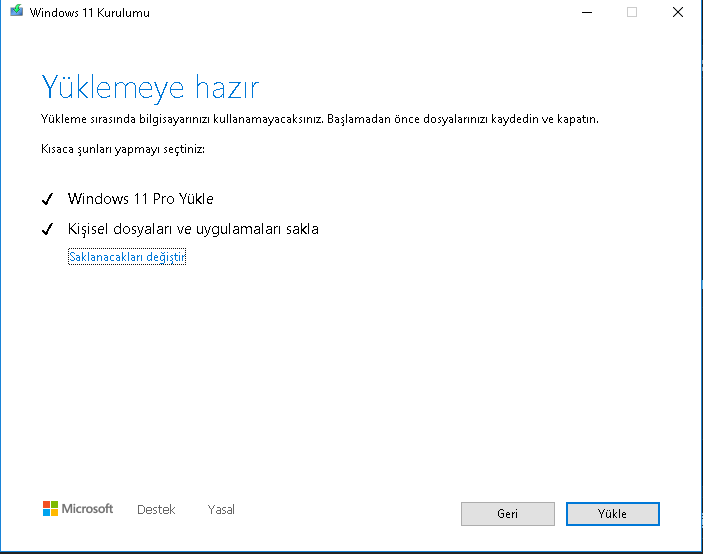703x554 pixels.
Task: Close the Windows 11 Kurulumu window
Action: click(678, 12)
